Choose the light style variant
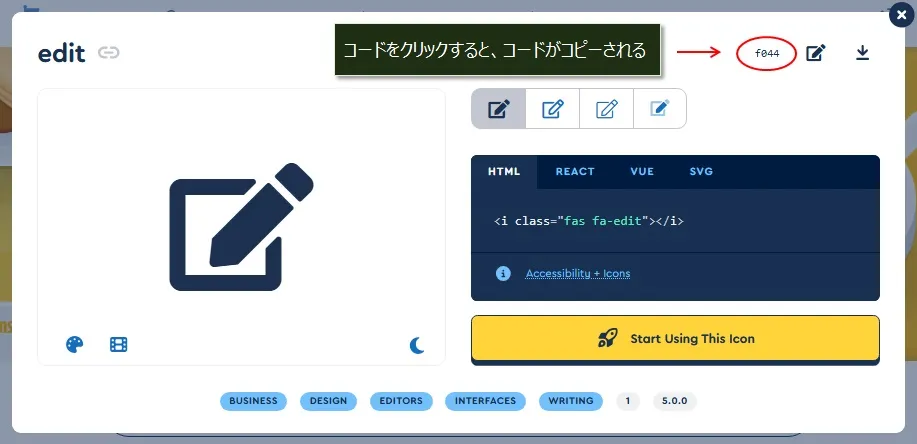This screenshot has width=917, height=444. coord(606,109)
